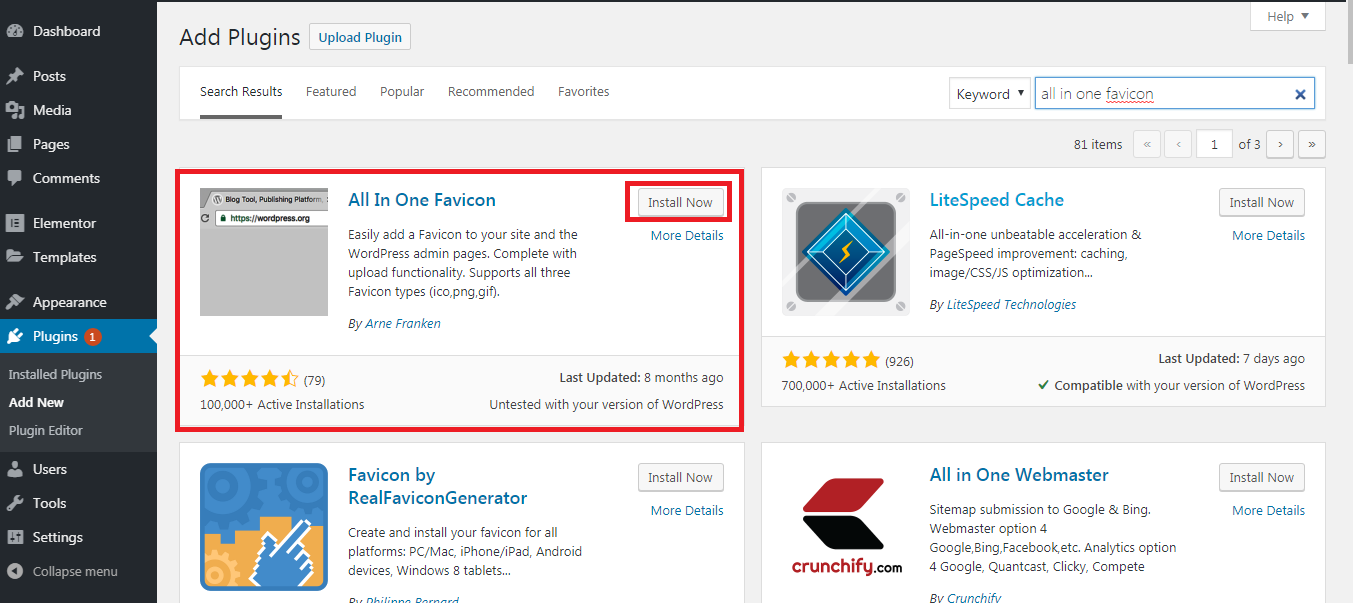Clear search with the X icon
This screenshot has height=603, width=1353.
pyautogui.click(x=1300, y=94)
